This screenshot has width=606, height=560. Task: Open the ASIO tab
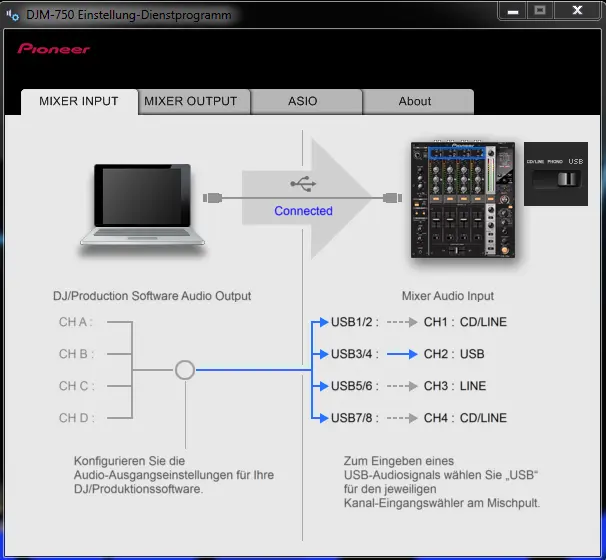coord(305,101)
